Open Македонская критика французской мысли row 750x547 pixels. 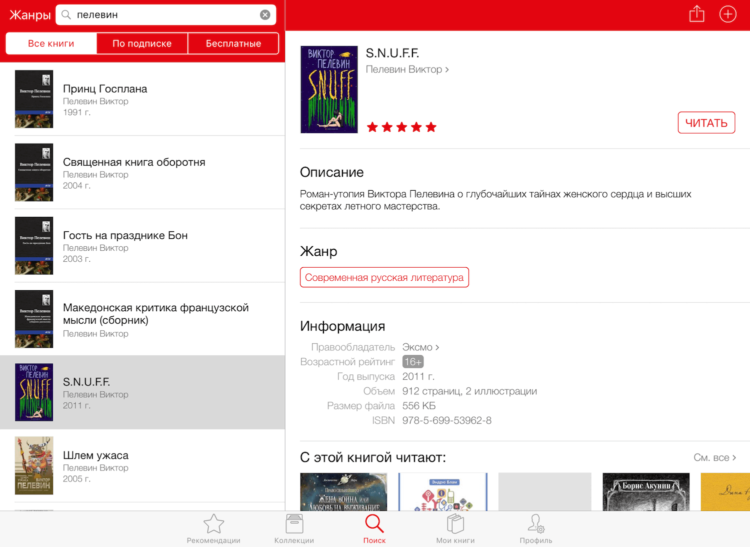click(x=143, y=319)
